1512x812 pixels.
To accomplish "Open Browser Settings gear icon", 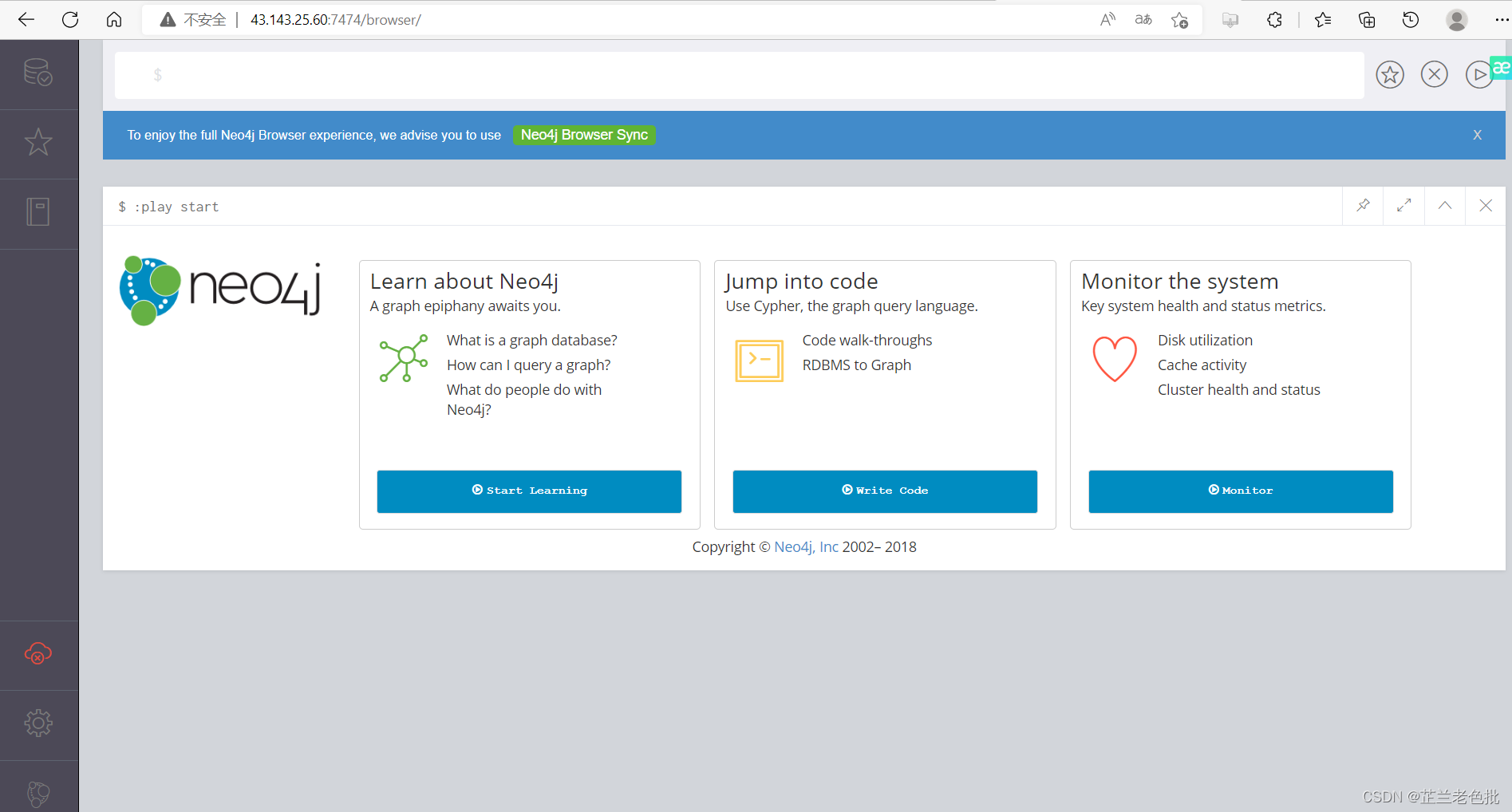I will coord(38,723).
